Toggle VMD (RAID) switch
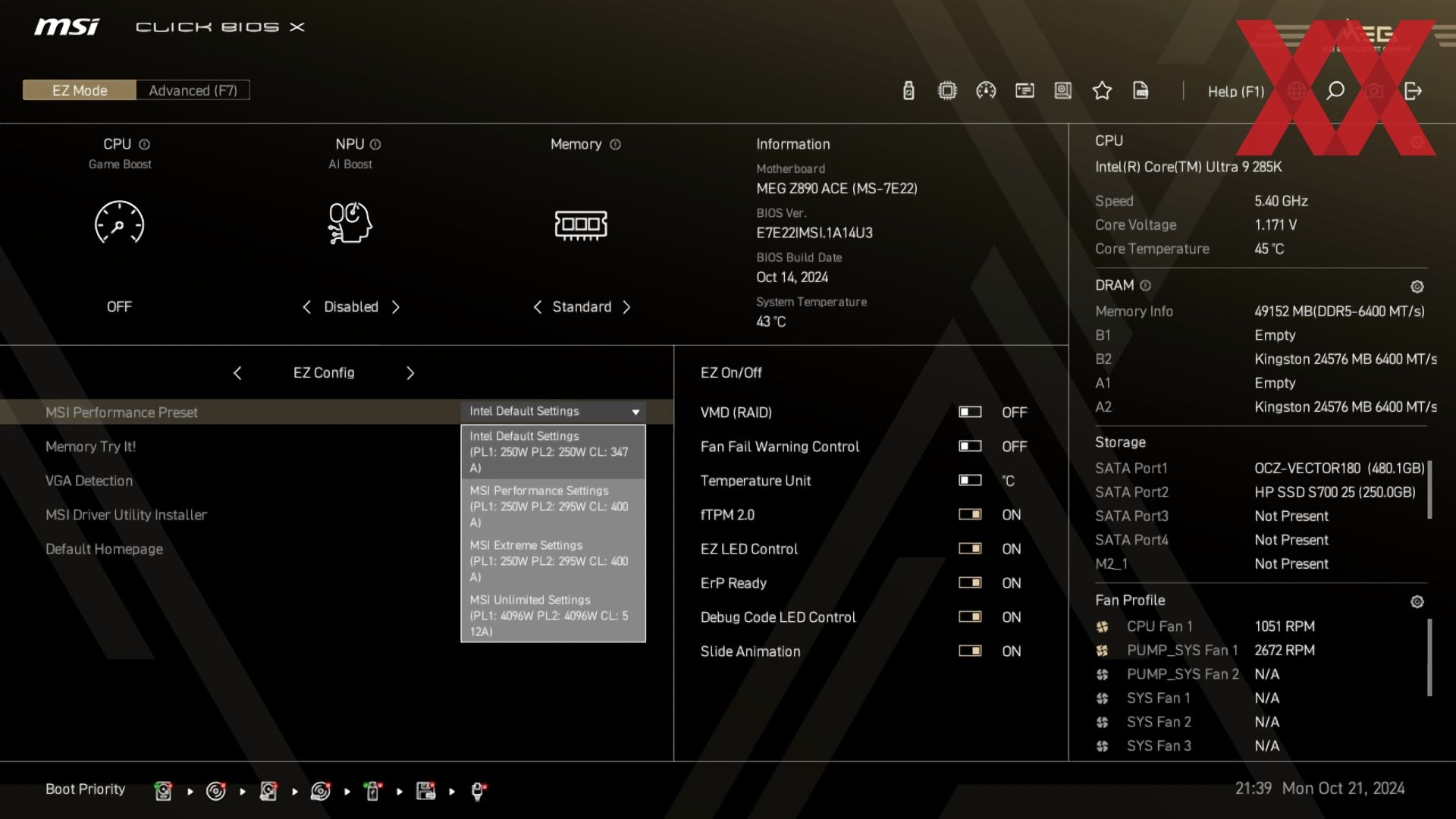This screenshot has height=819, width=1456. point(970,412)
